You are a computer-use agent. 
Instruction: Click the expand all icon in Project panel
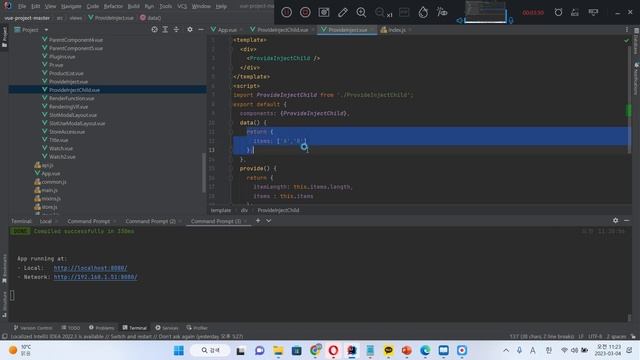165,29
